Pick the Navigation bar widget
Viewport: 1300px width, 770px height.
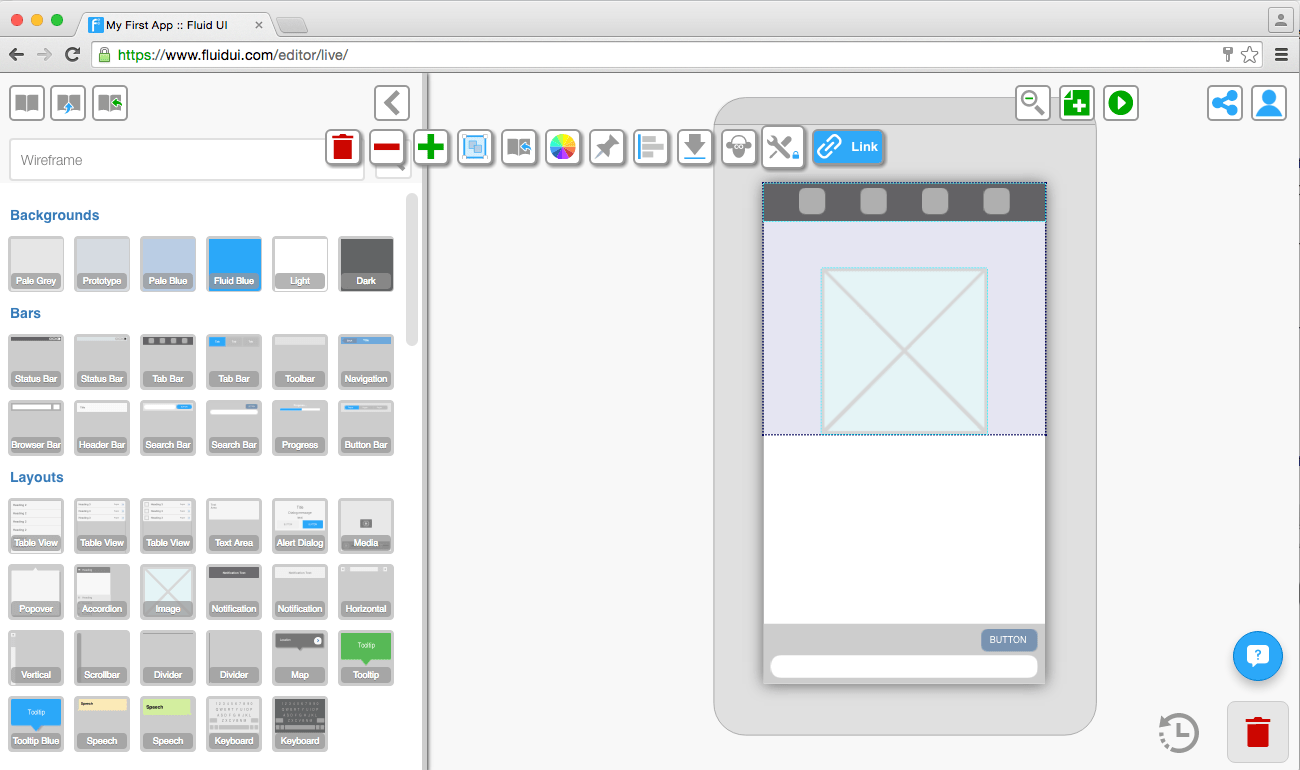[366, 362]
